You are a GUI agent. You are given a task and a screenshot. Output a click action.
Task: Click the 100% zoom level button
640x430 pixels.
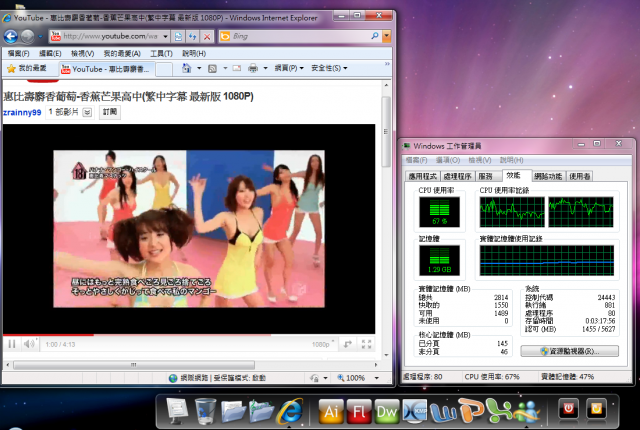(358, 378)
